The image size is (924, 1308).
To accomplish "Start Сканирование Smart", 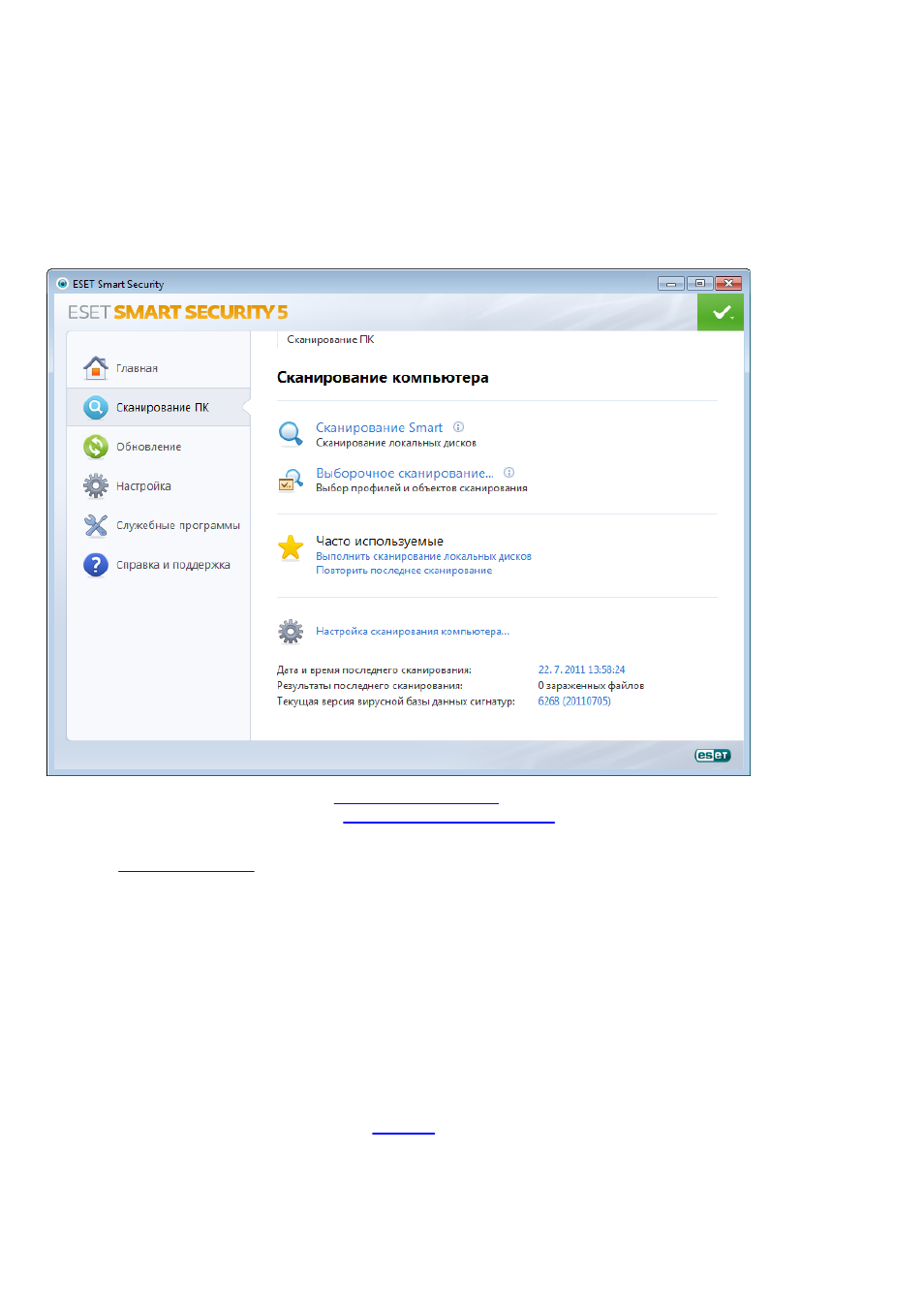I will coord(379,427).
